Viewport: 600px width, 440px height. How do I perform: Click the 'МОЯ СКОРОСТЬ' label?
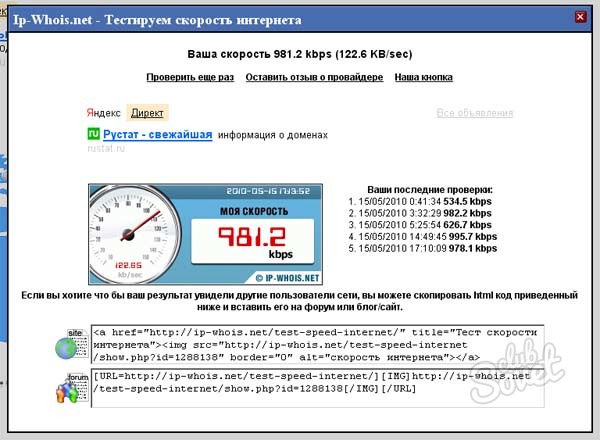click(254, 212)
